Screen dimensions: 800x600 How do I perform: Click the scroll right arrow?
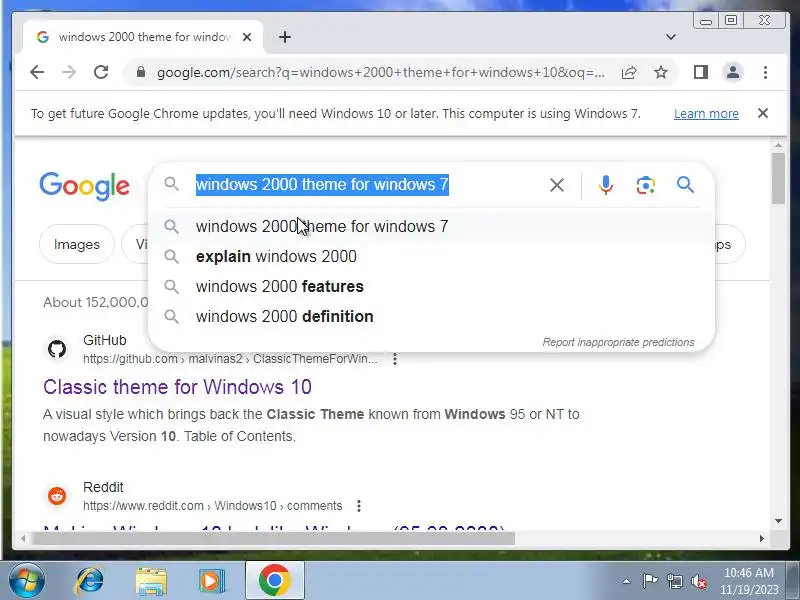click(x=762, y=538)
